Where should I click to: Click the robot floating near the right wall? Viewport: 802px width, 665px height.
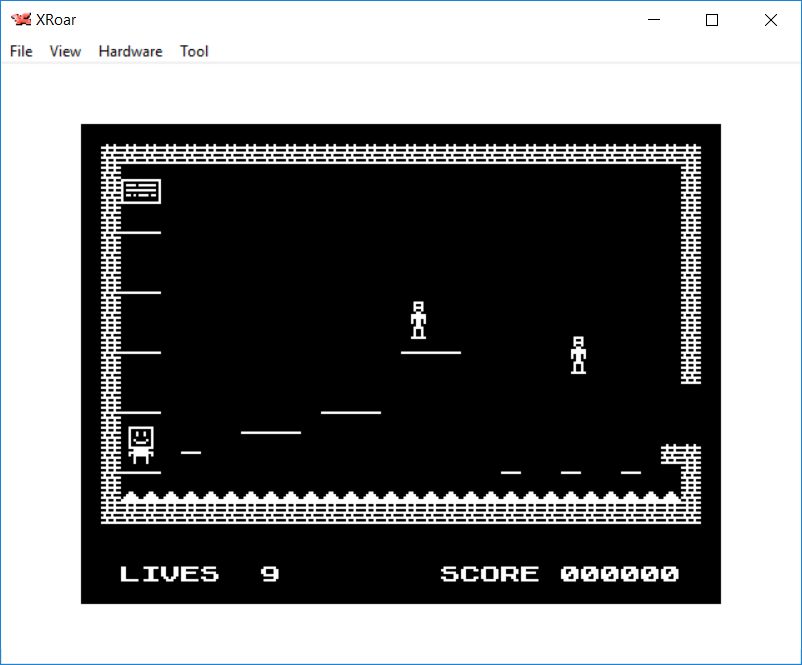tap(578, 355)
